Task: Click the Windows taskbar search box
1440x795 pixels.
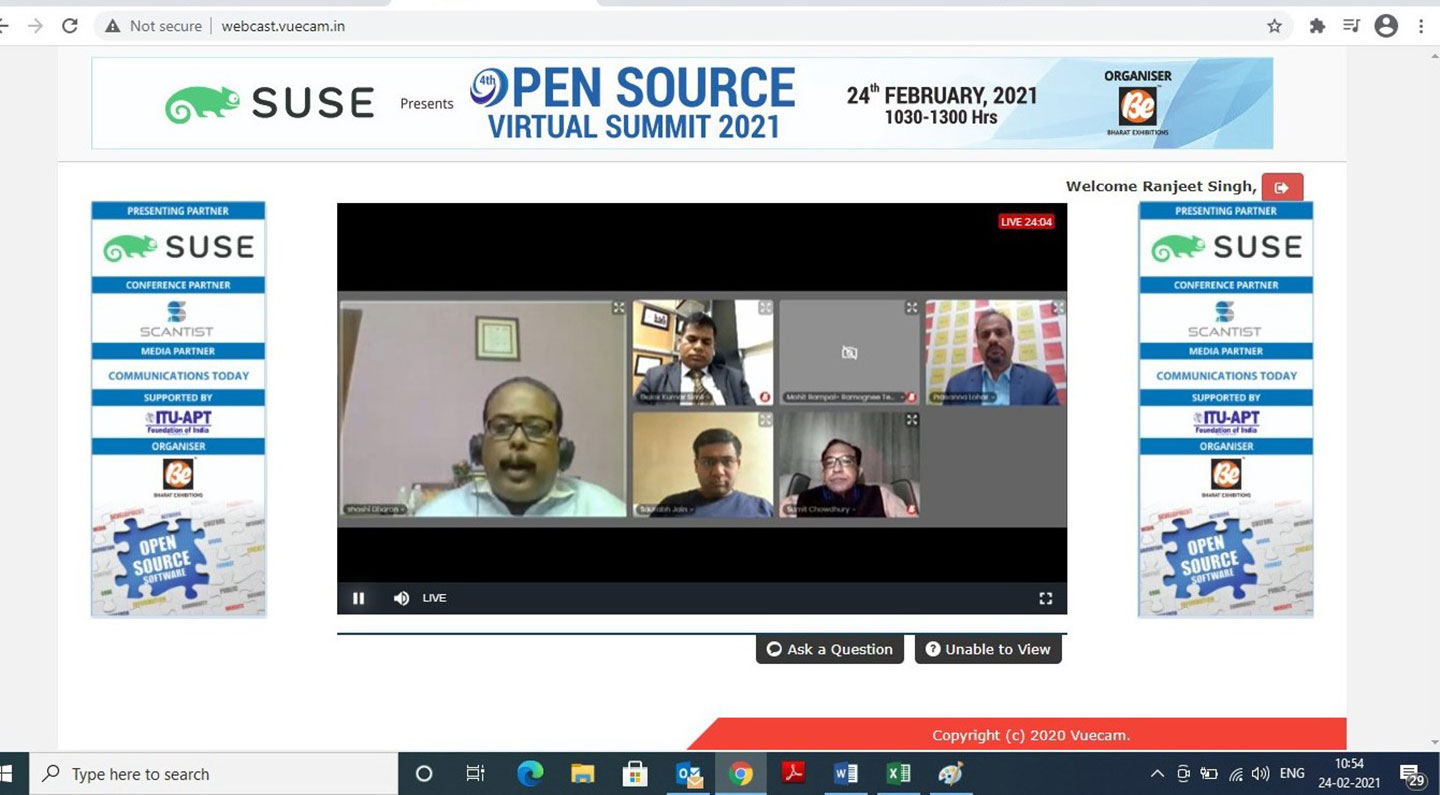Action: [x=212, y=774]
